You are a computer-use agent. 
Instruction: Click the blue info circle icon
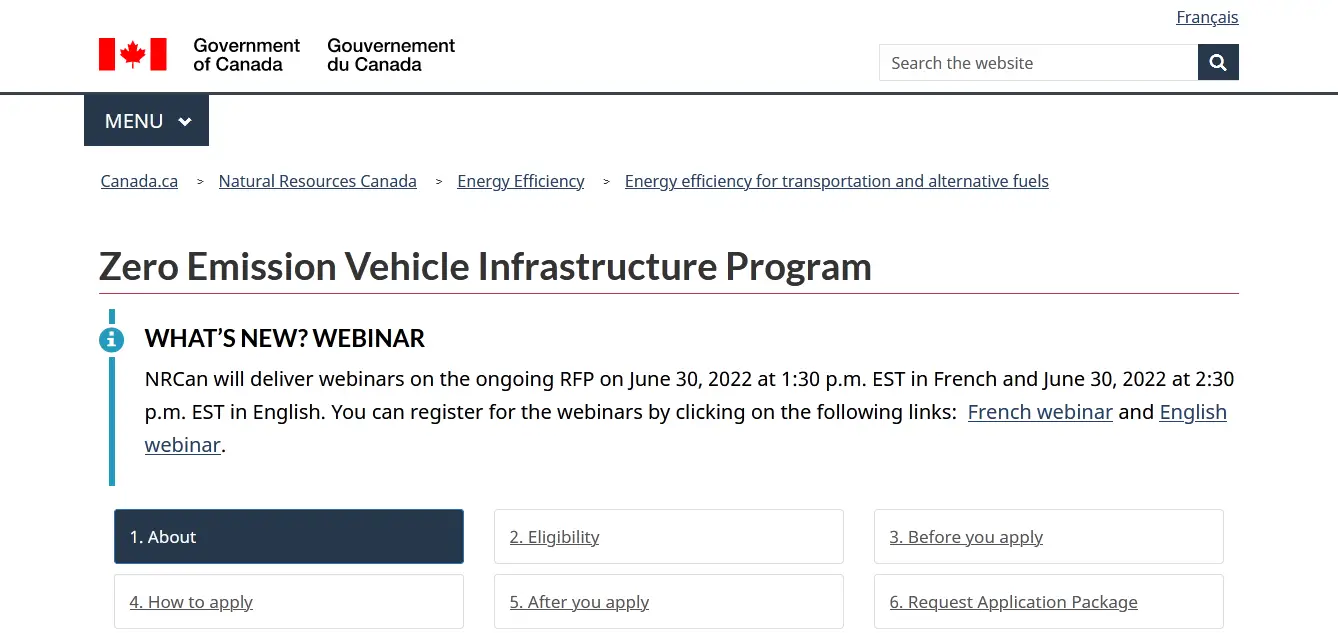point(111,339)
